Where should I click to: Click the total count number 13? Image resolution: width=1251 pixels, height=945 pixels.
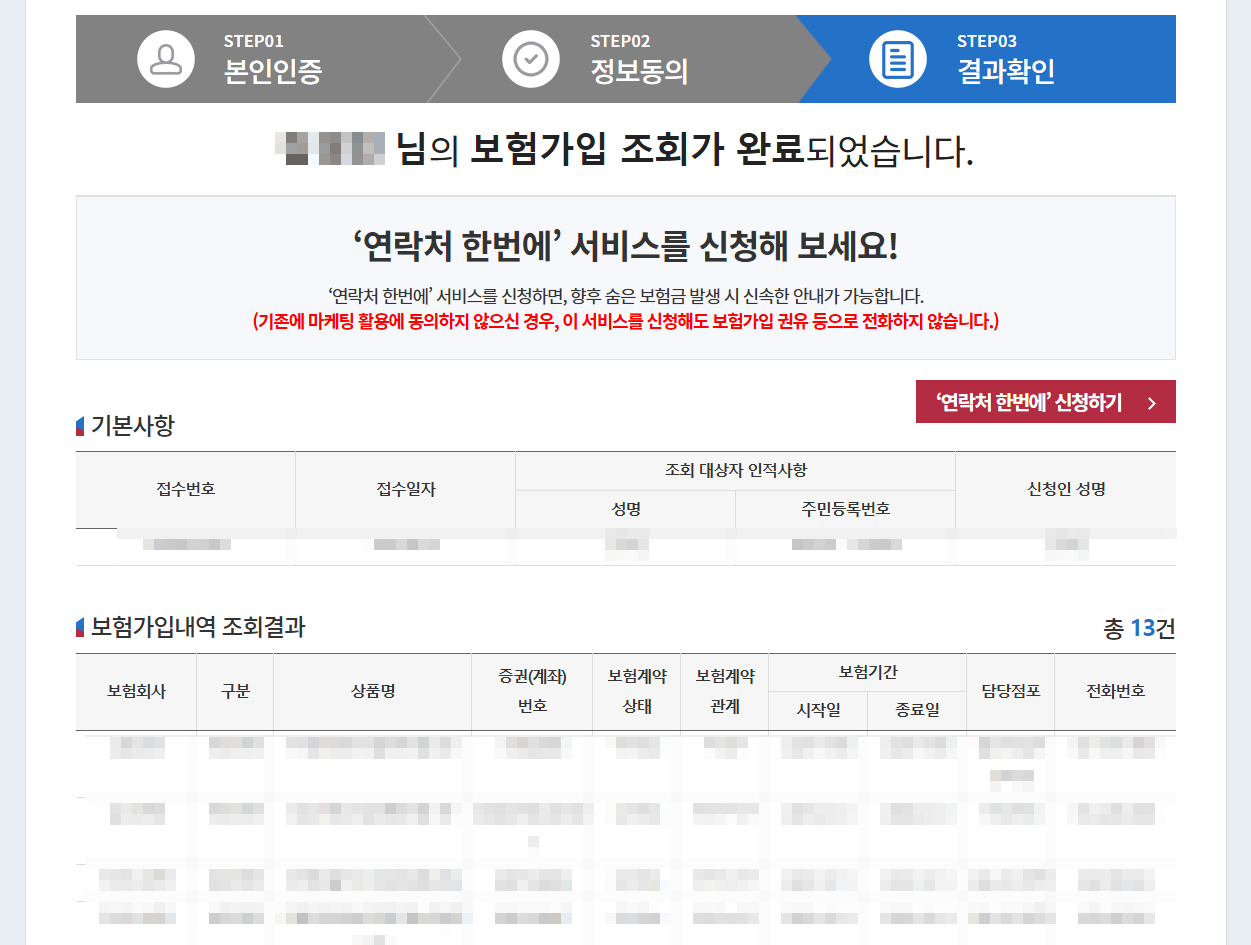[1142, 629]
